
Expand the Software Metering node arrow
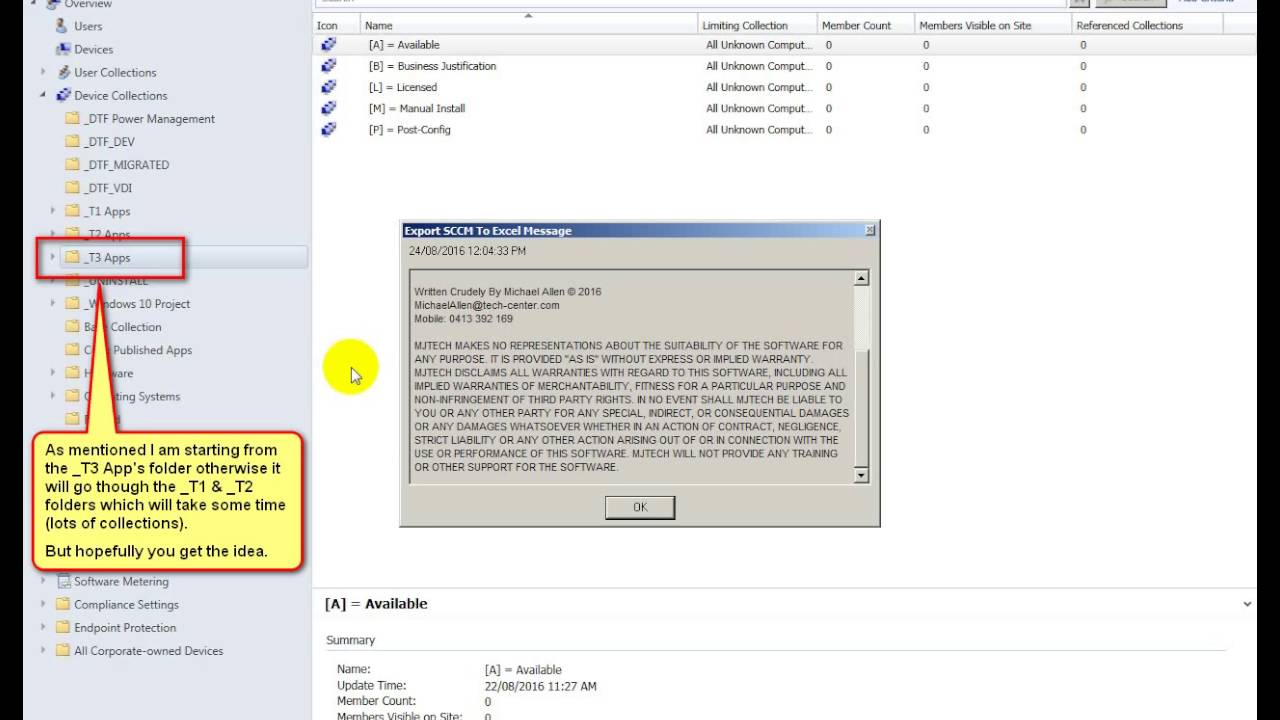(43, 581)
